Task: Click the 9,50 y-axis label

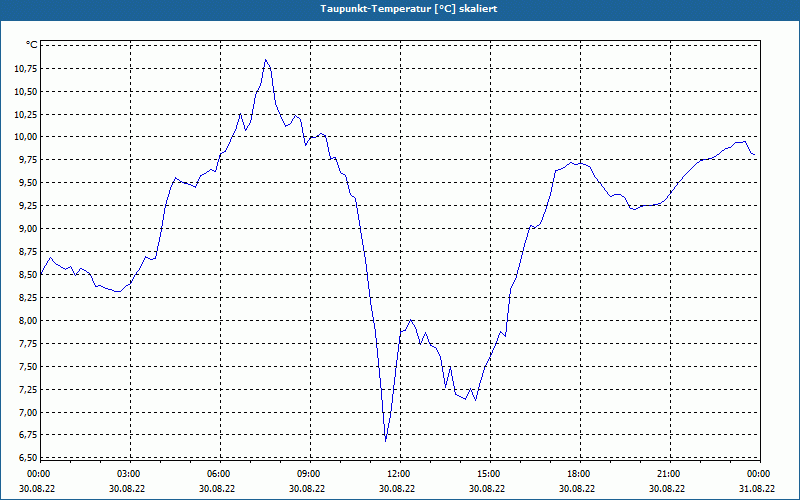Action: [x=28, y=183]
